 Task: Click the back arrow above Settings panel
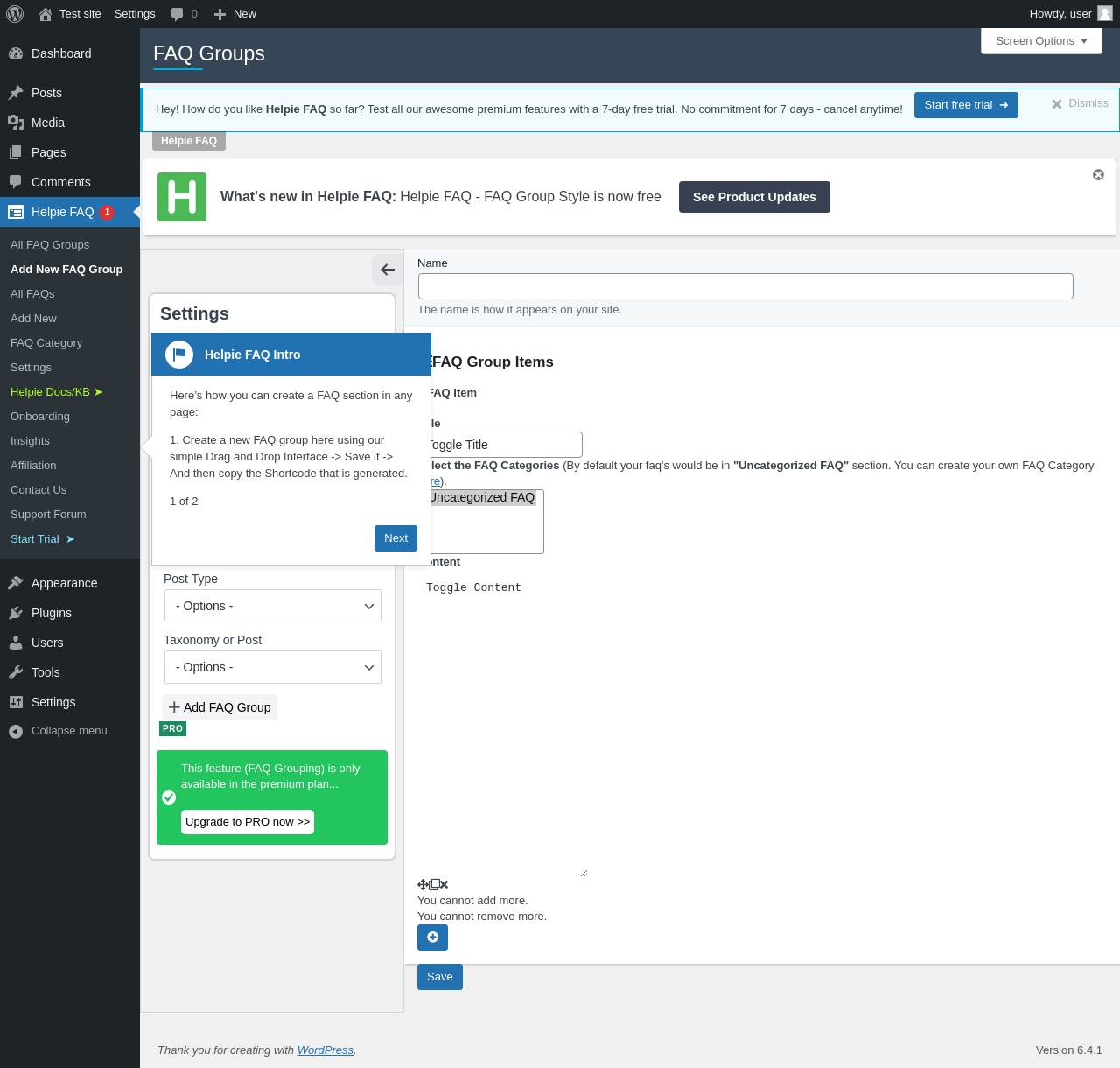coord(388,270)
